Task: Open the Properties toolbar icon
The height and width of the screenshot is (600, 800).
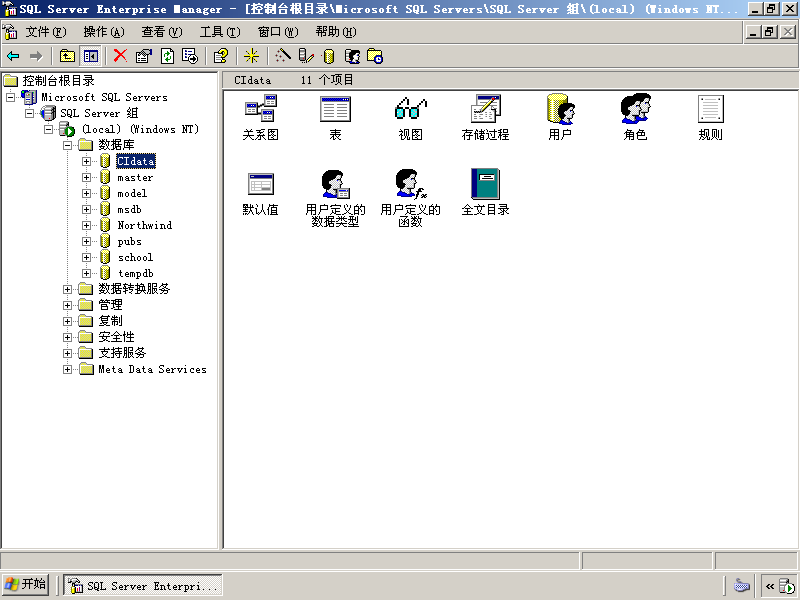Action: [144, 56]
